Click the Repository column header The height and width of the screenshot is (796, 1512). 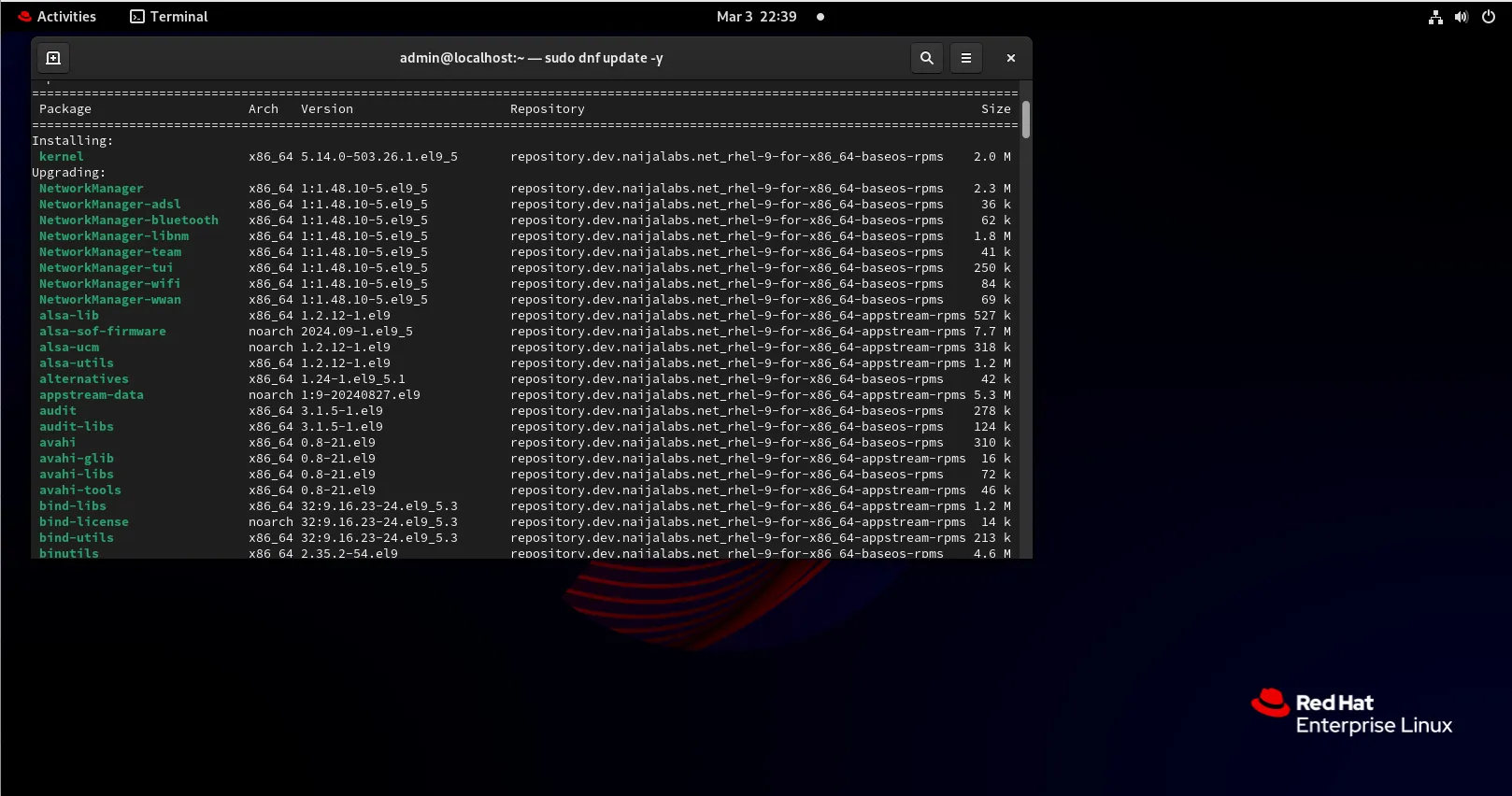[x=548, y=109]
